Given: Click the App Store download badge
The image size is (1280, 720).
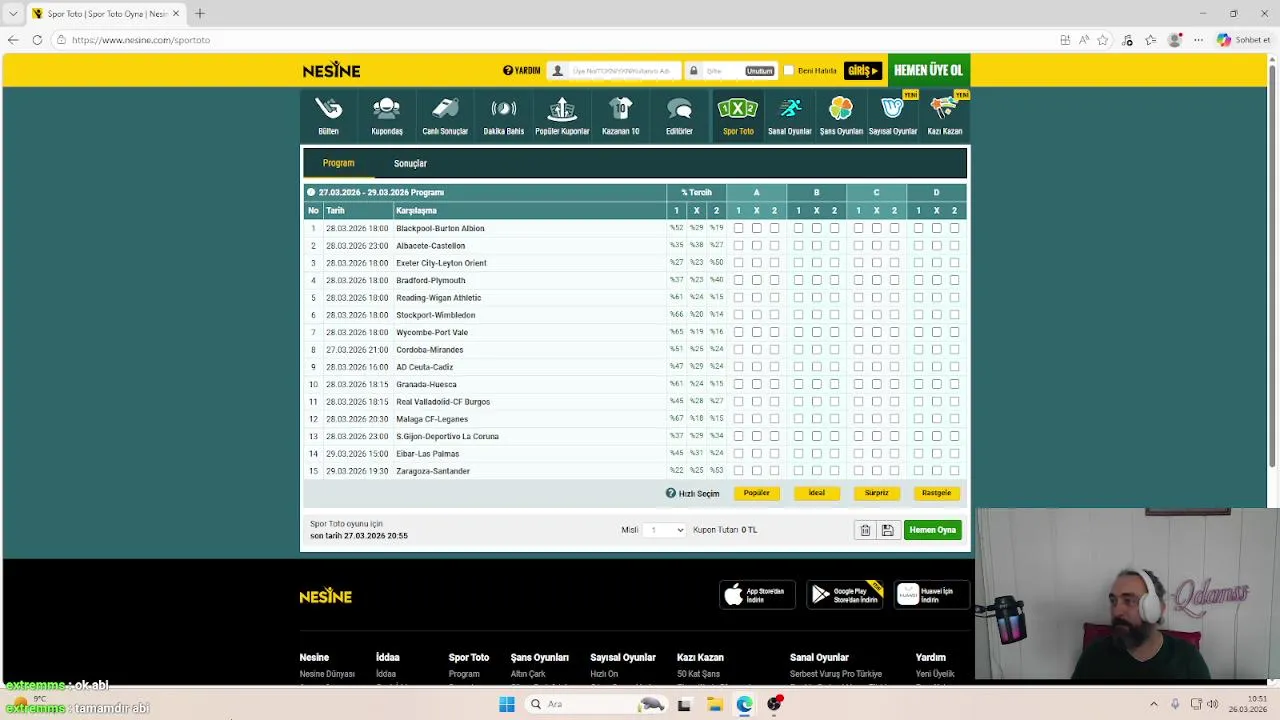Looking at the screenshot, I should (x=757, y=594).
